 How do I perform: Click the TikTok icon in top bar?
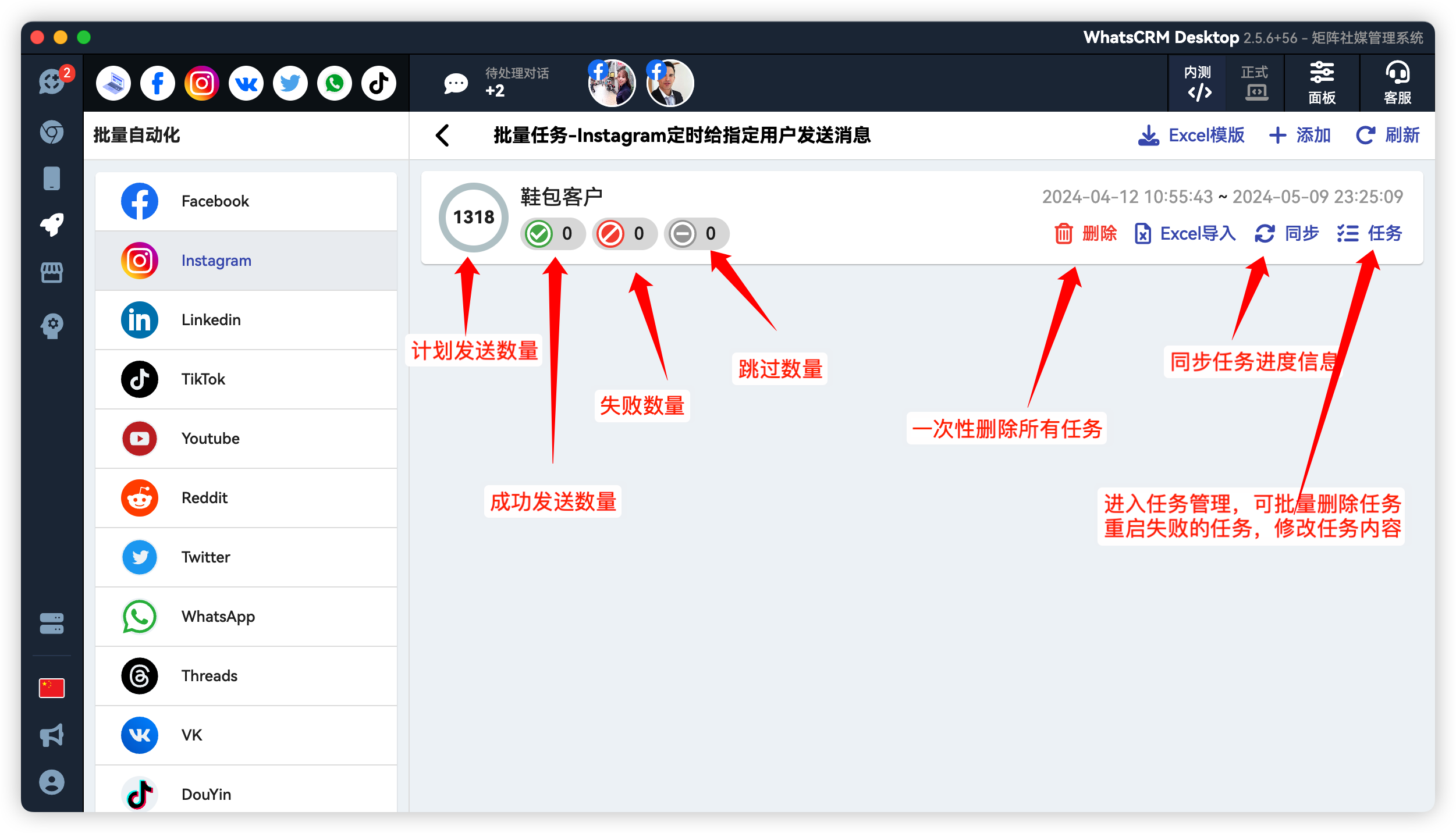click(x=379, y=83)
